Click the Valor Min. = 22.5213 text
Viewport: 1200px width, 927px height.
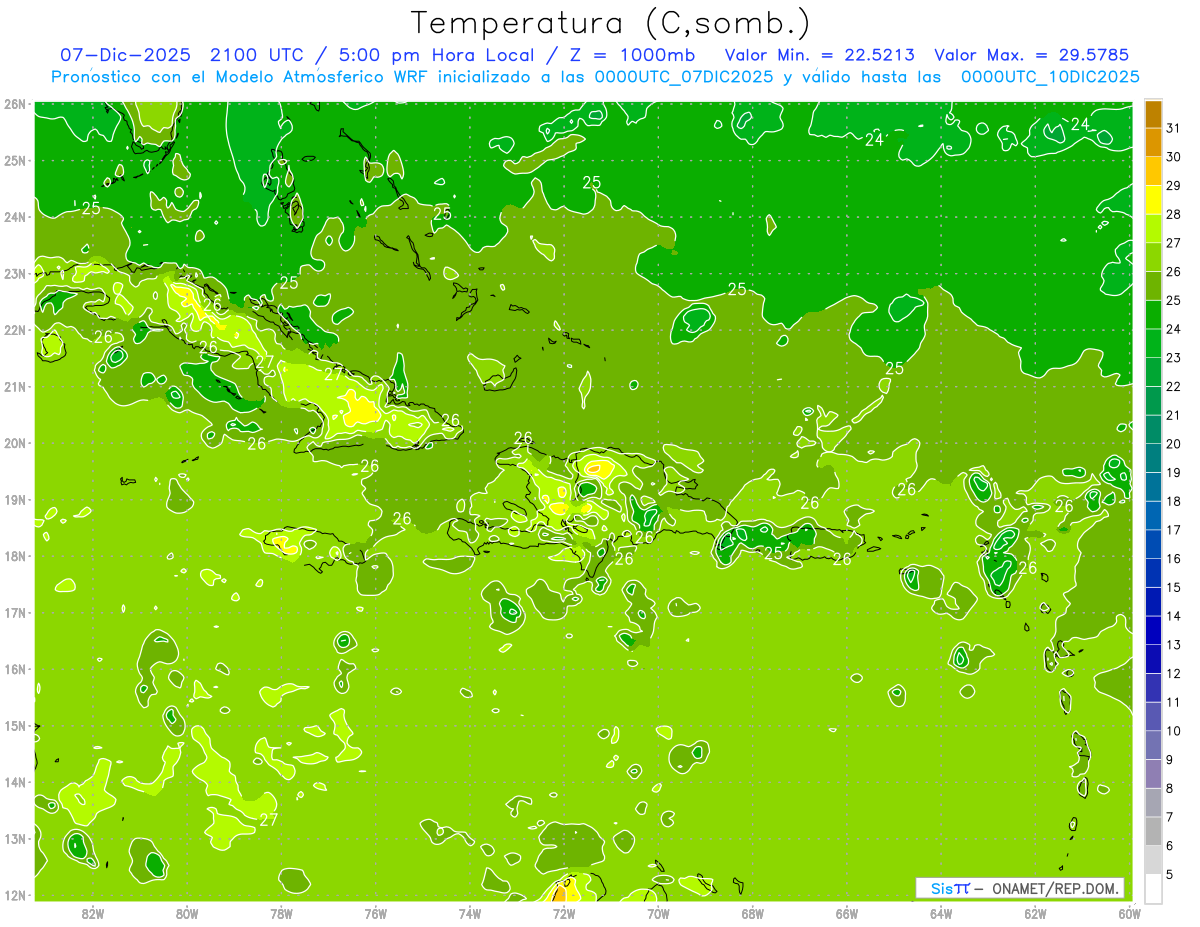coord(821,55)
